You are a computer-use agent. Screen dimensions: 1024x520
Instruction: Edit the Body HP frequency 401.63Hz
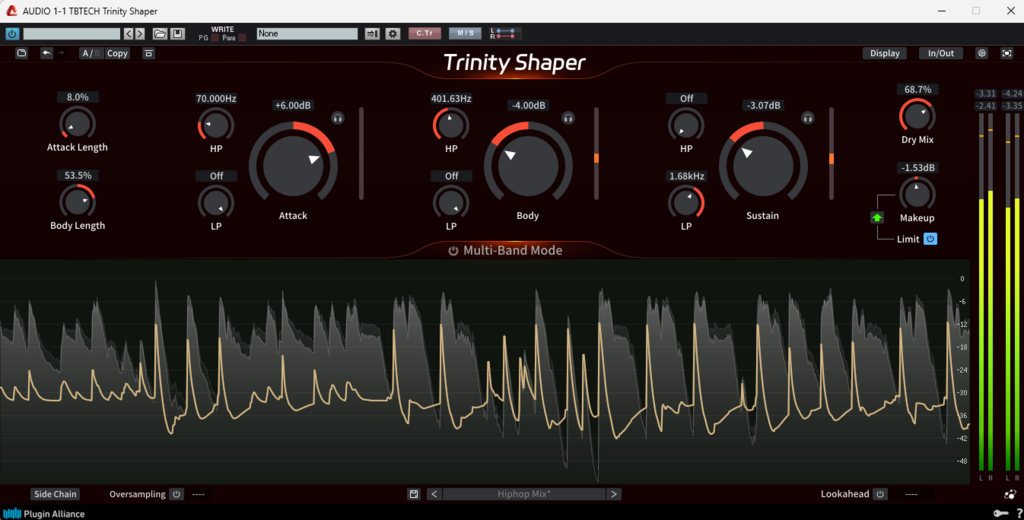(451, 99)
